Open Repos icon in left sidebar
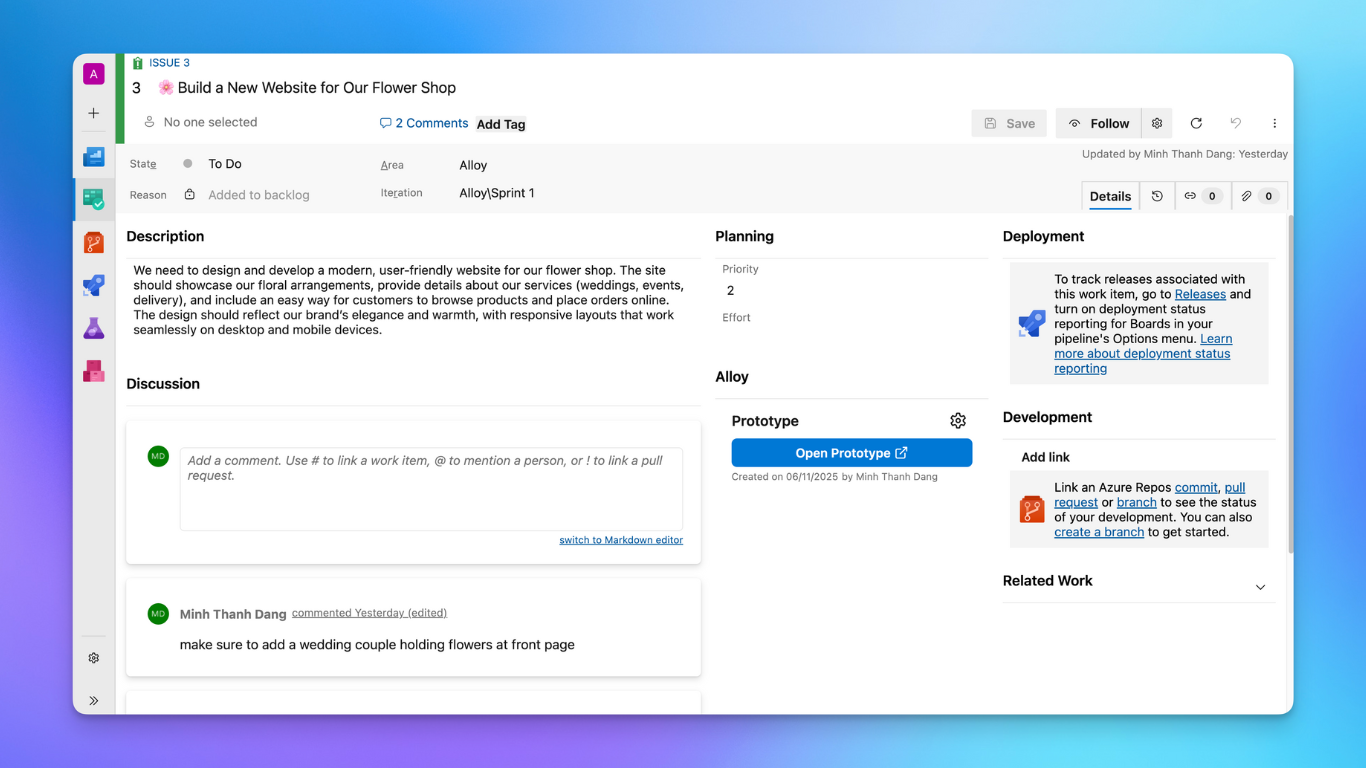This screenshot has height=768, width=1366. (94, 242)
